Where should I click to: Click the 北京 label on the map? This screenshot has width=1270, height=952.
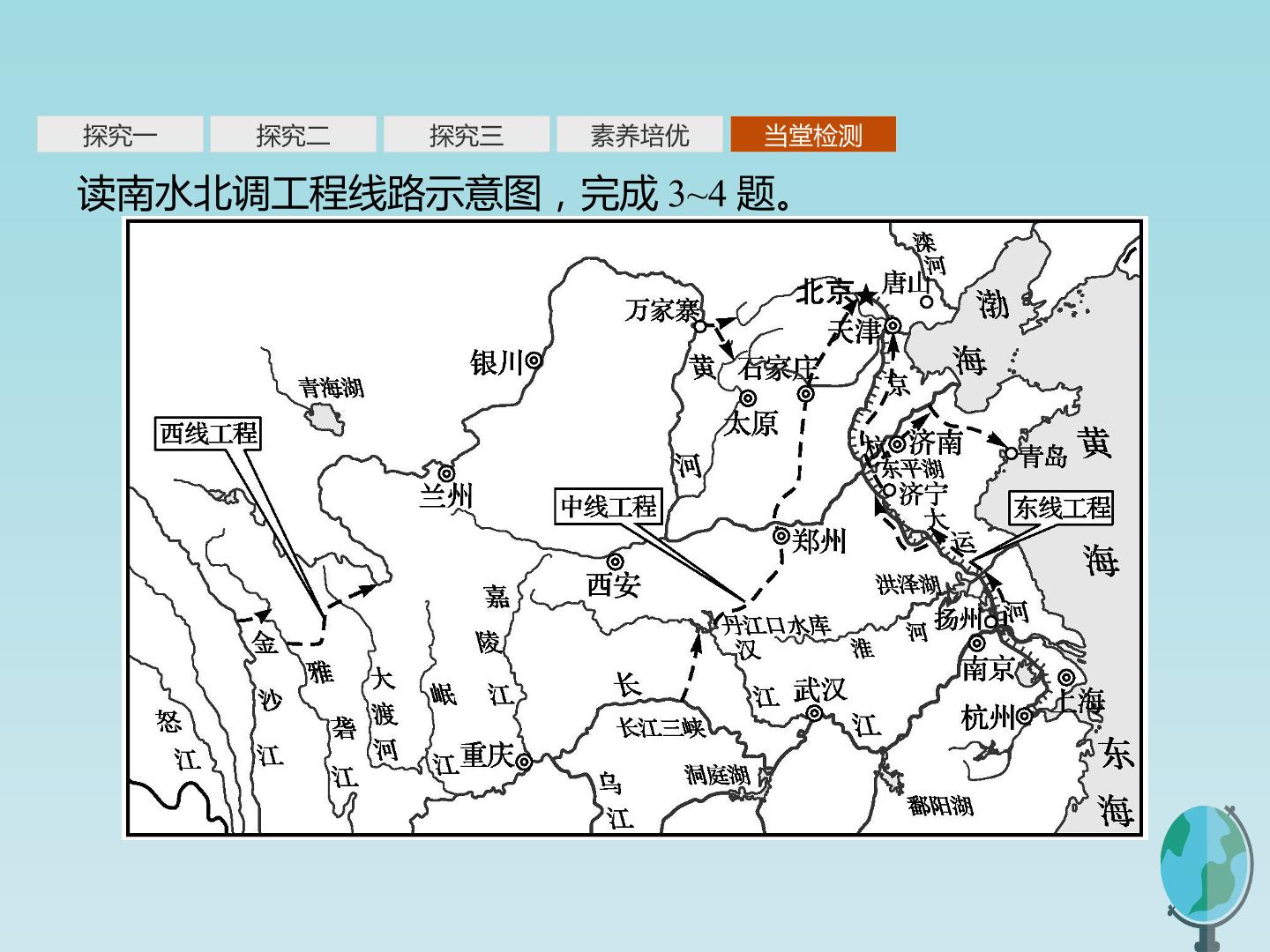825,292
